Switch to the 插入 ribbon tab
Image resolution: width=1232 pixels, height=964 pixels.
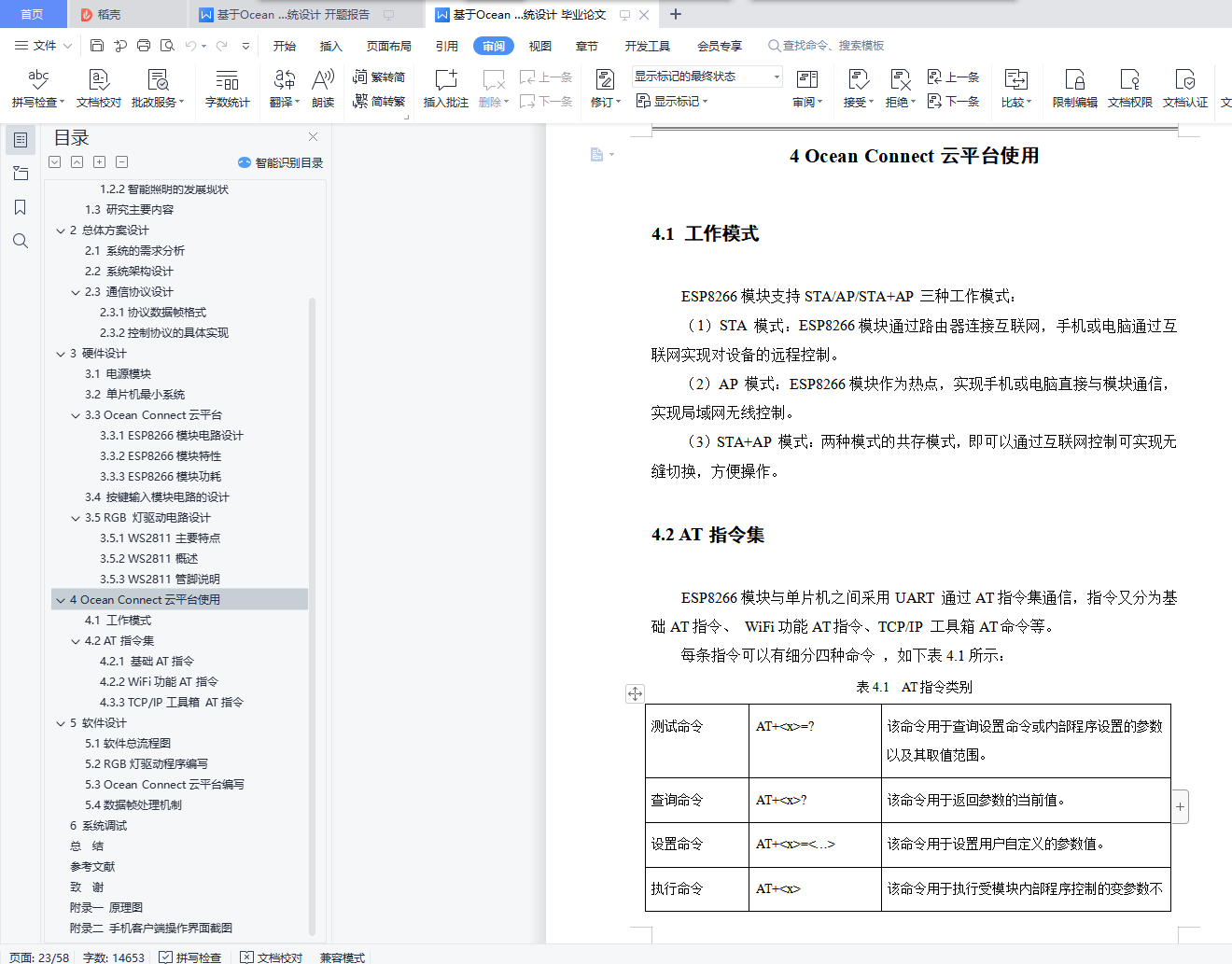pyautogui.click(x=330, y=46)
